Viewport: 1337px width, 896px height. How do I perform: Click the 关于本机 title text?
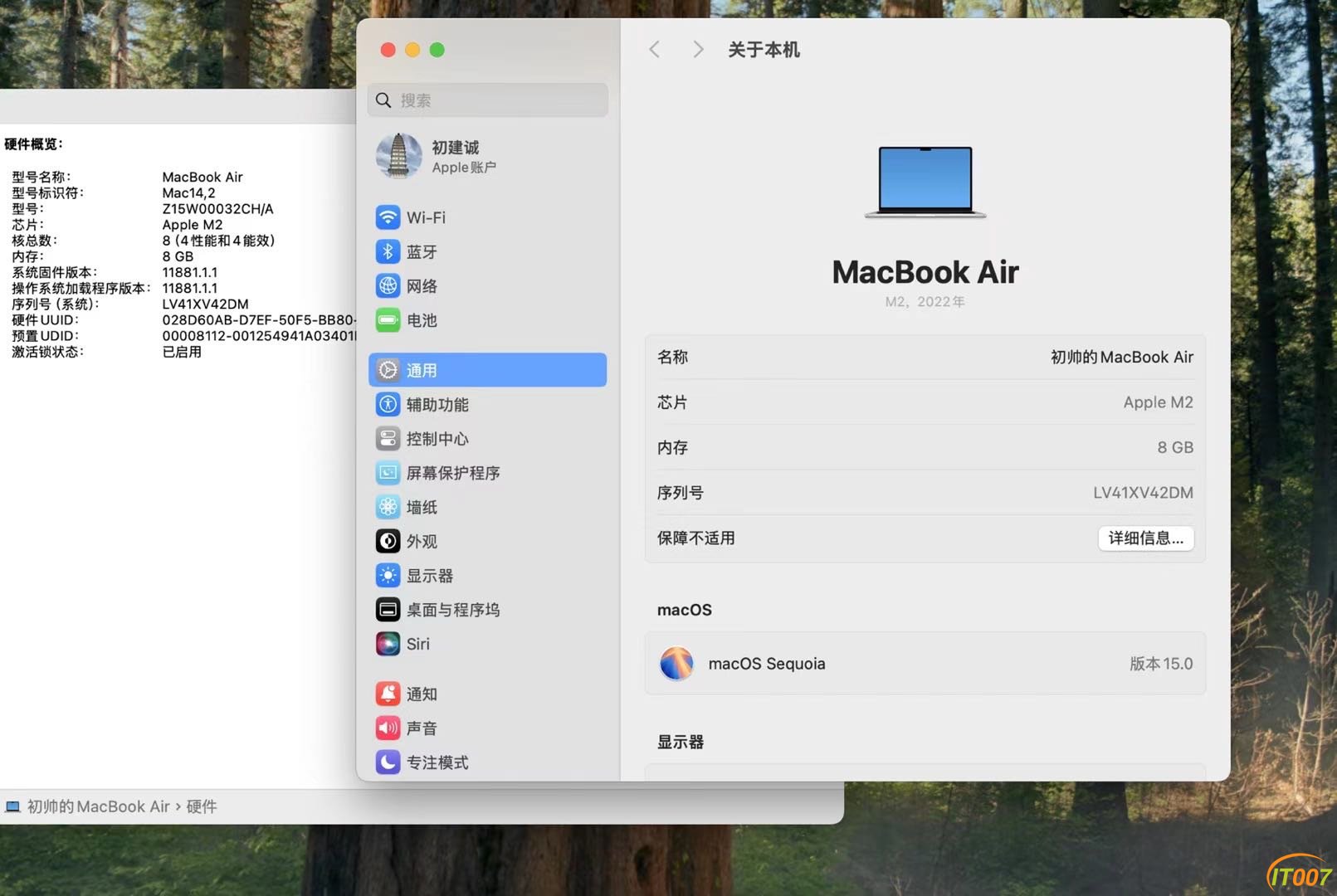pyautogui.click(x=764, y=50)
